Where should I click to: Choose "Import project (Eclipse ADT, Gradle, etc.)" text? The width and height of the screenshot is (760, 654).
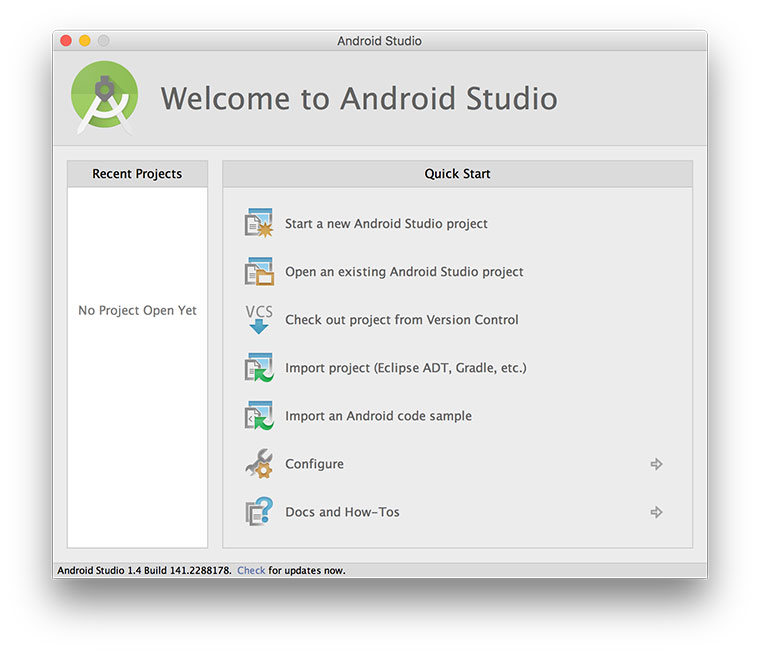click(x=405, y=368)
